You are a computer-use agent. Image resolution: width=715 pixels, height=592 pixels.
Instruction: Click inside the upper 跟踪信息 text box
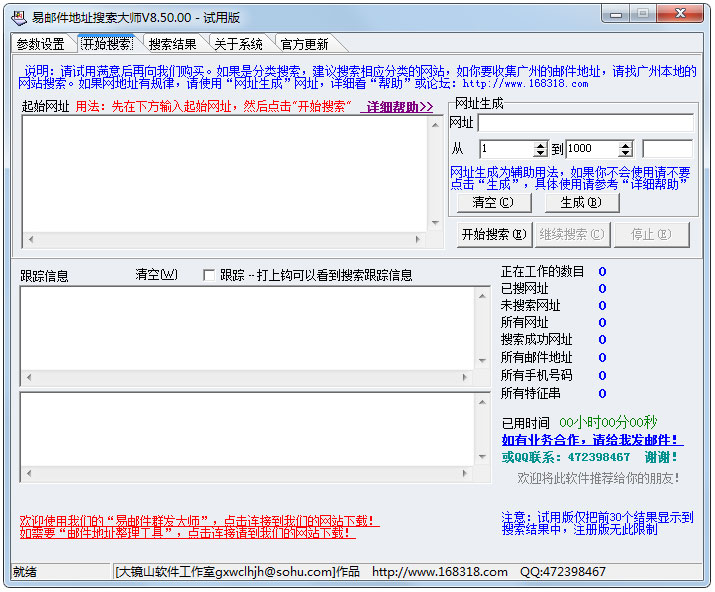coord(248,328)
